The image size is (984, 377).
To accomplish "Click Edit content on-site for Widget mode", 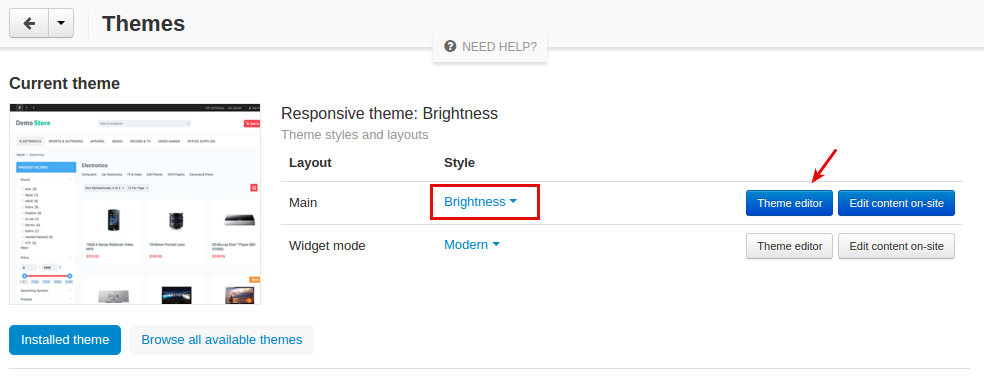I will [x=896, y=246].
